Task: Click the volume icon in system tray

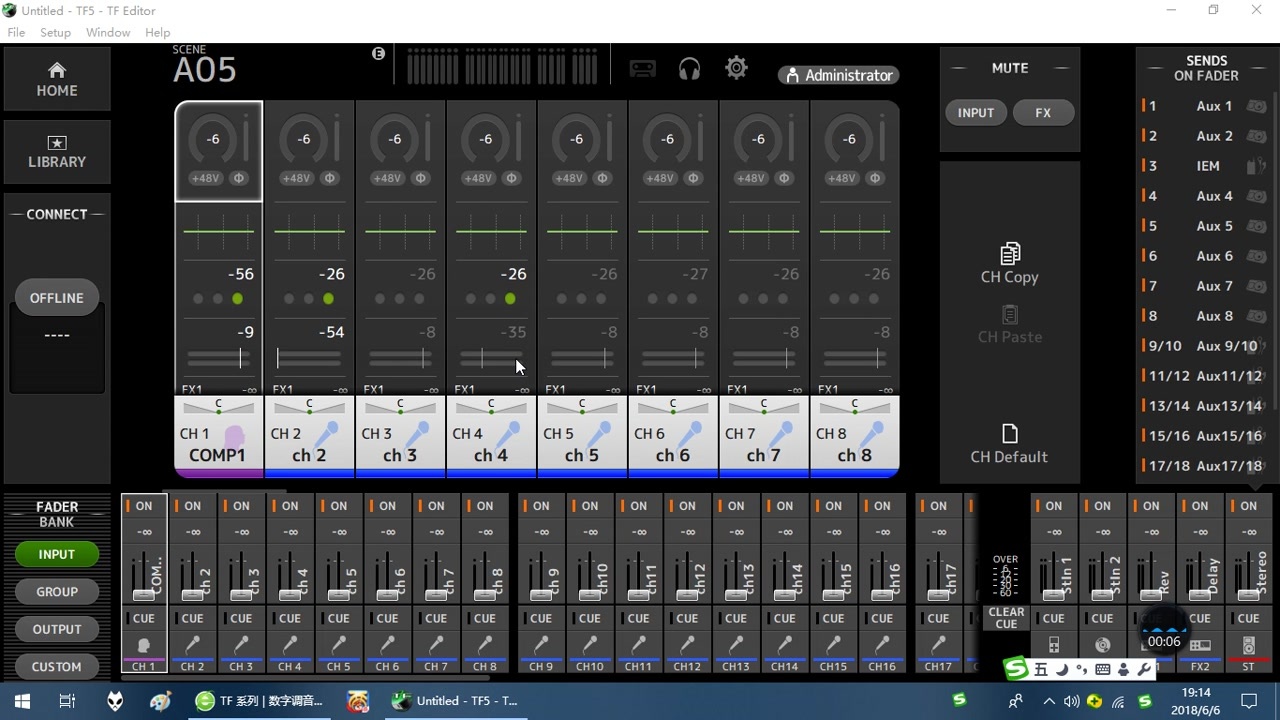Action: pos(1071,702)
